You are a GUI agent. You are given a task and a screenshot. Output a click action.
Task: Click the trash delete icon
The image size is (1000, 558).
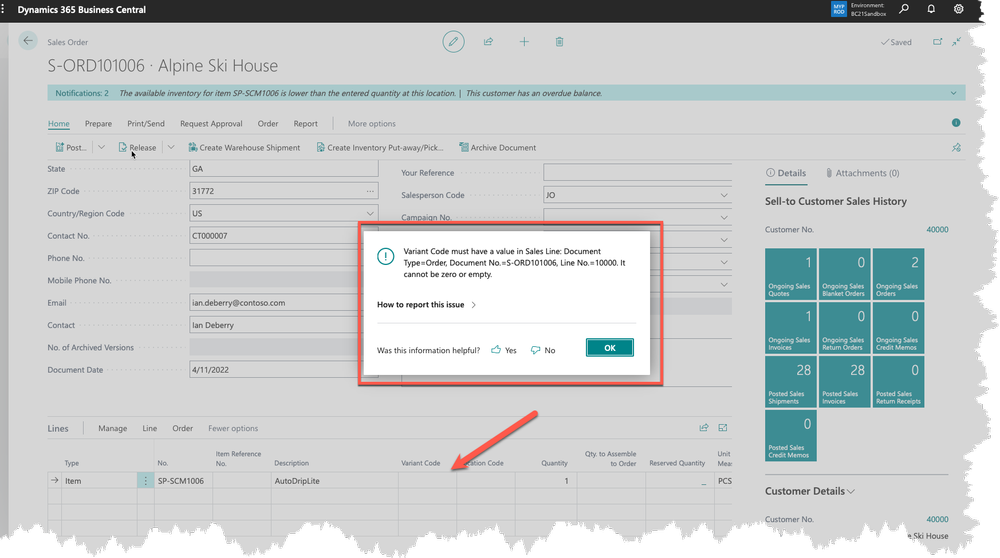click(x=559, y=42)
